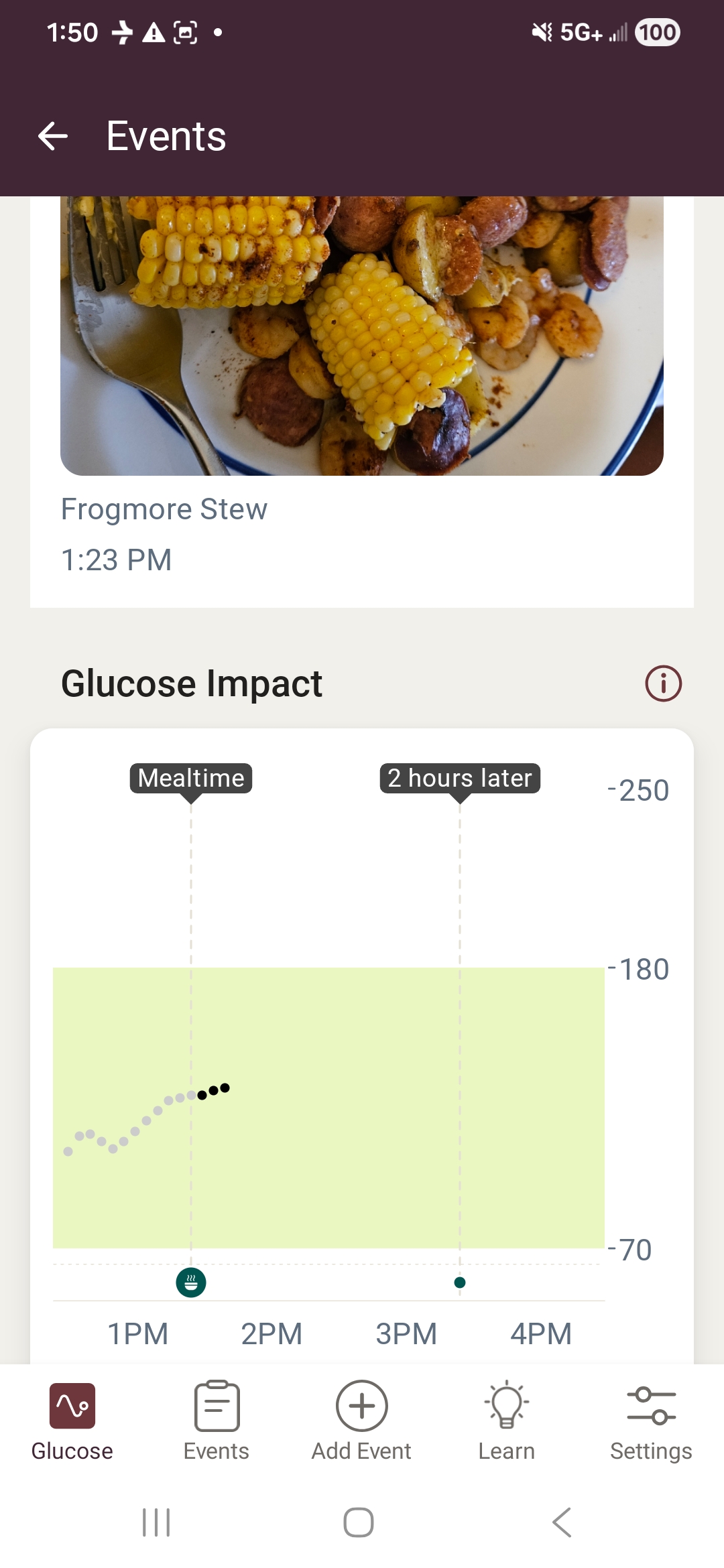Tap the battery indicator in status bar
The image size is (724, 1568).
657,32
